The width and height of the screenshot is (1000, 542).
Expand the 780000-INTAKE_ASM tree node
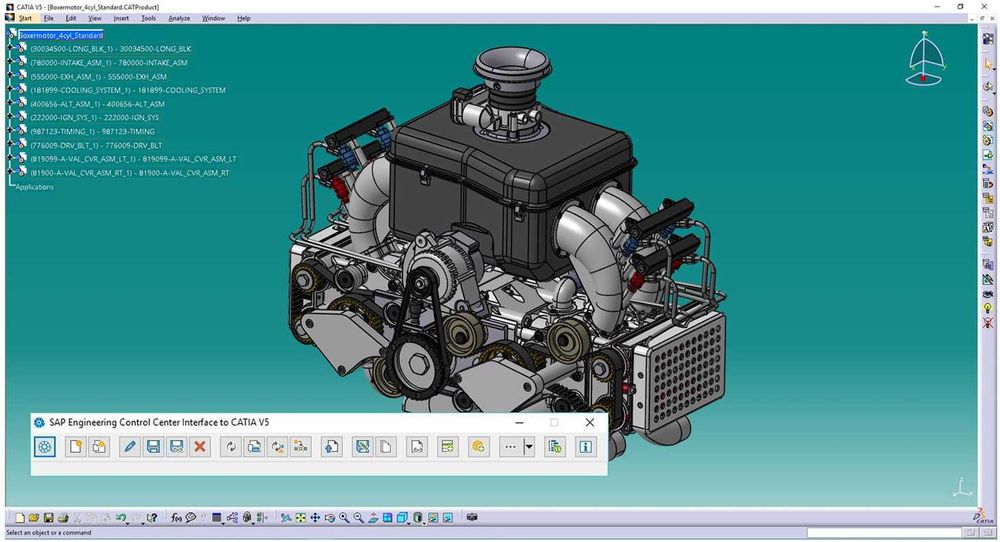coord(10,62)
